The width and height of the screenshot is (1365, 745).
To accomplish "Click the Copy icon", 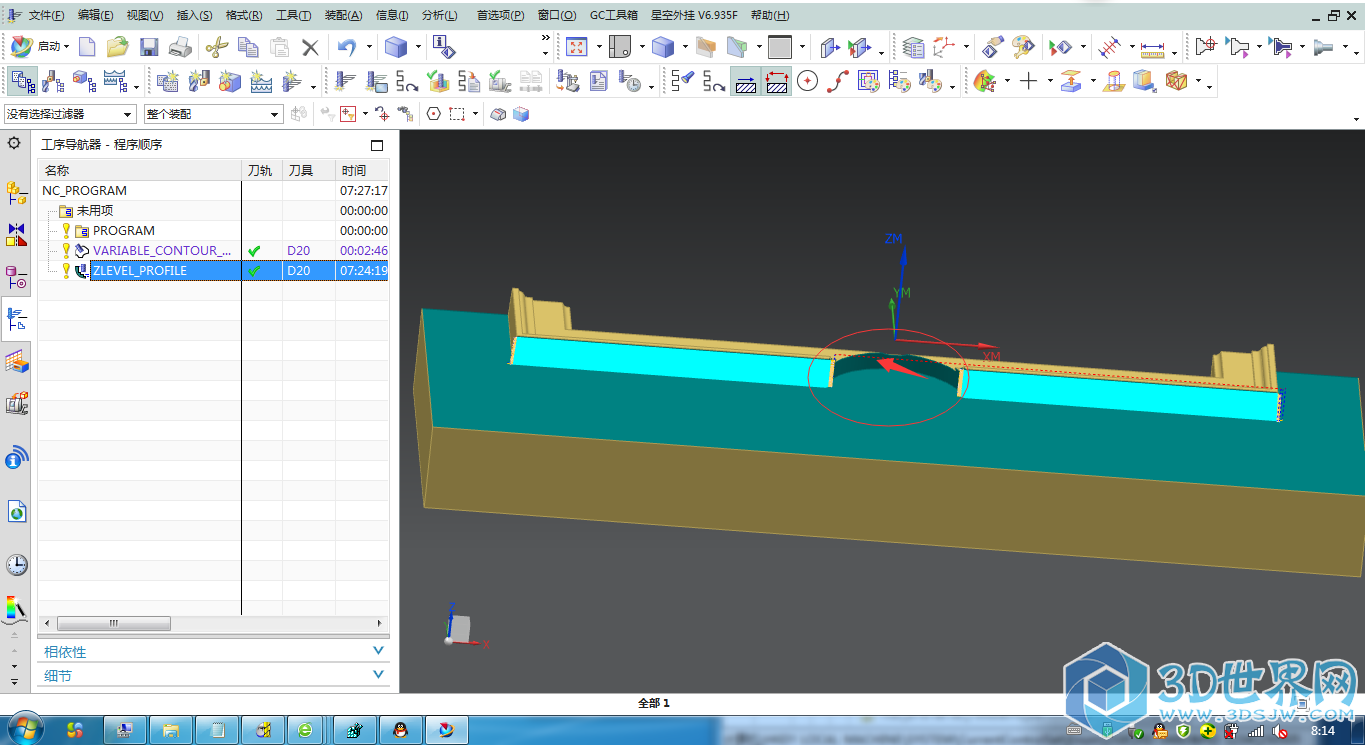I will (x=248, y=47).
